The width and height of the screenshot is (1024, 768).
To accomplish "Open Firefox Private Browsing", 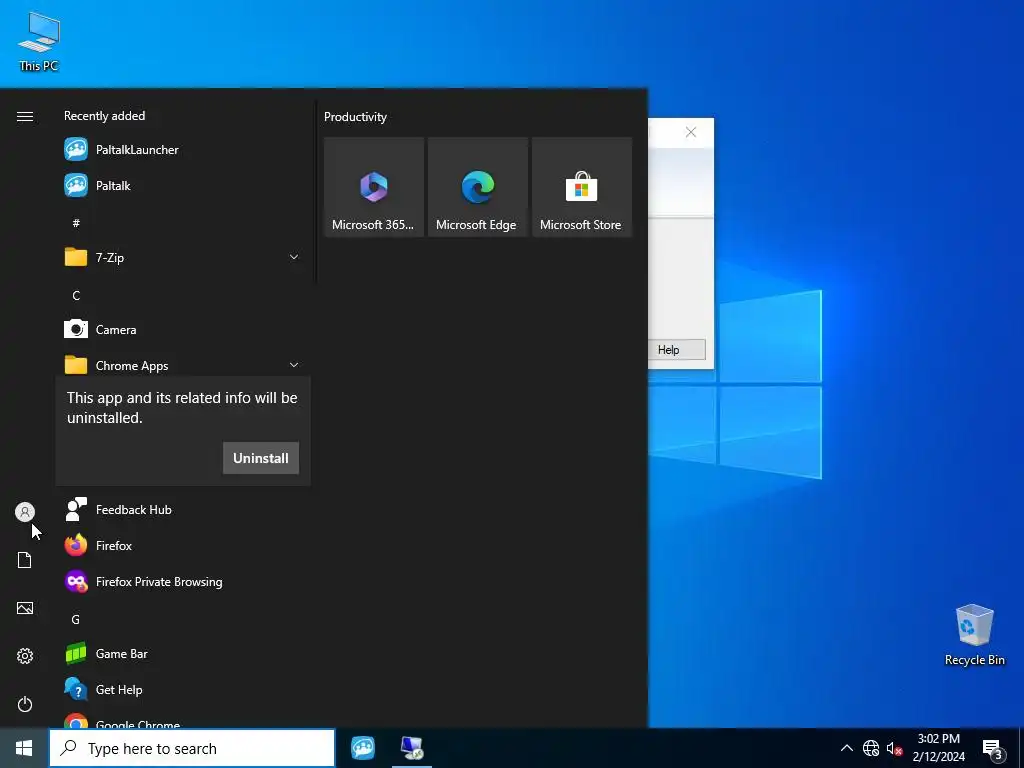I will coord(183,581).
